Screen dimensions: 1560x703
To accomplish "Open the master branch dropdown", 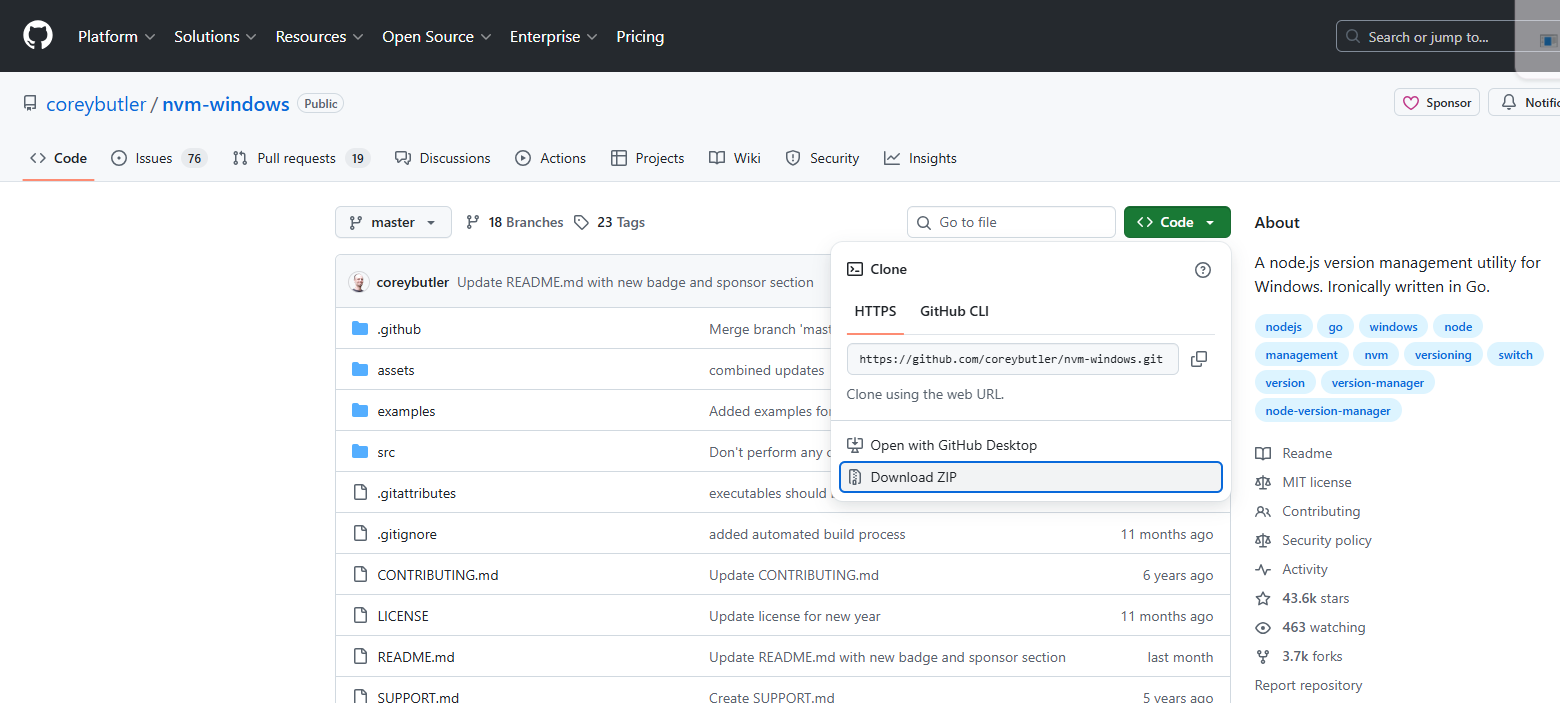I will [x=393, y=222].
